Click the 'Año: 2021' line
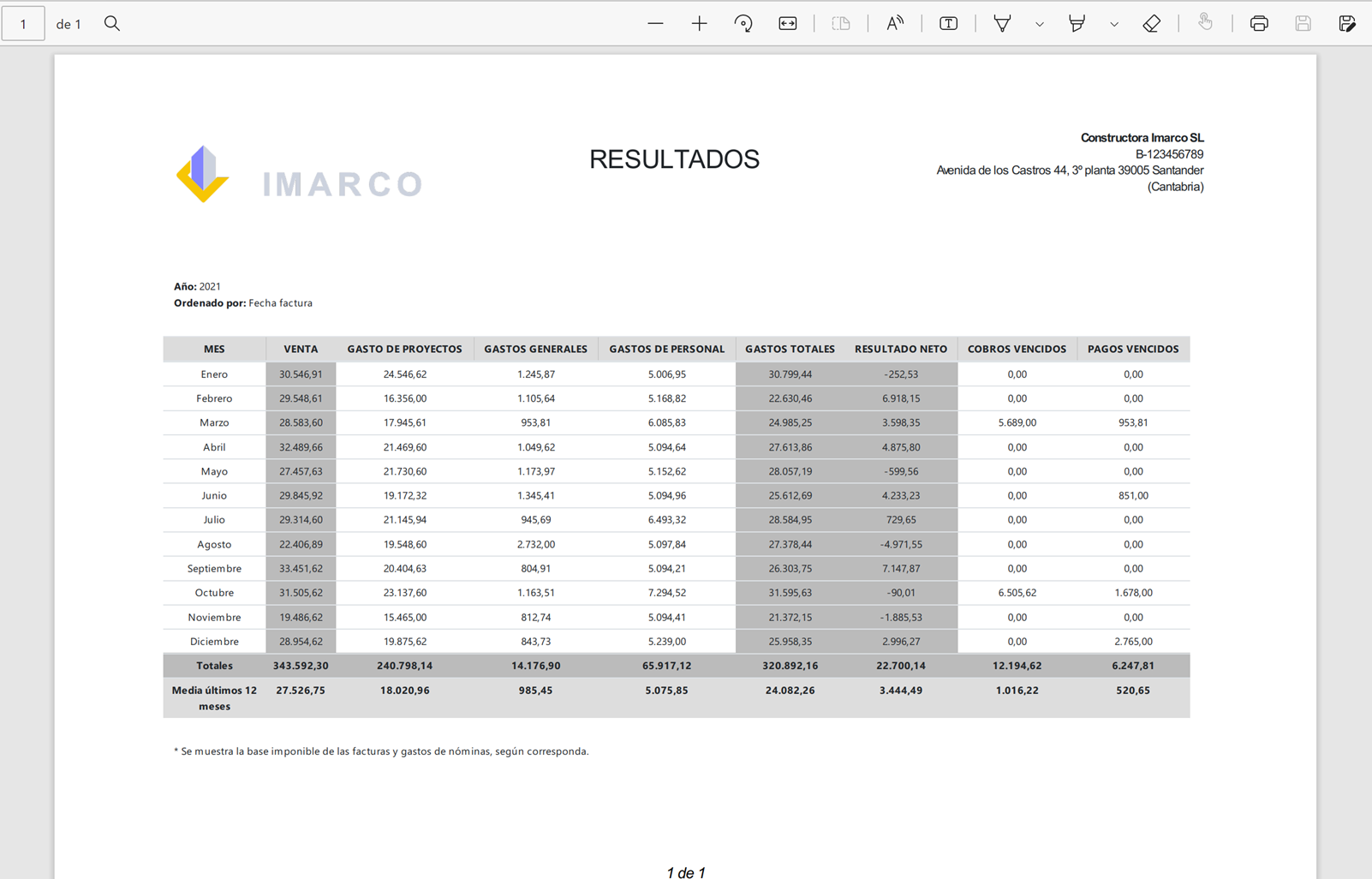 point(197,286)
